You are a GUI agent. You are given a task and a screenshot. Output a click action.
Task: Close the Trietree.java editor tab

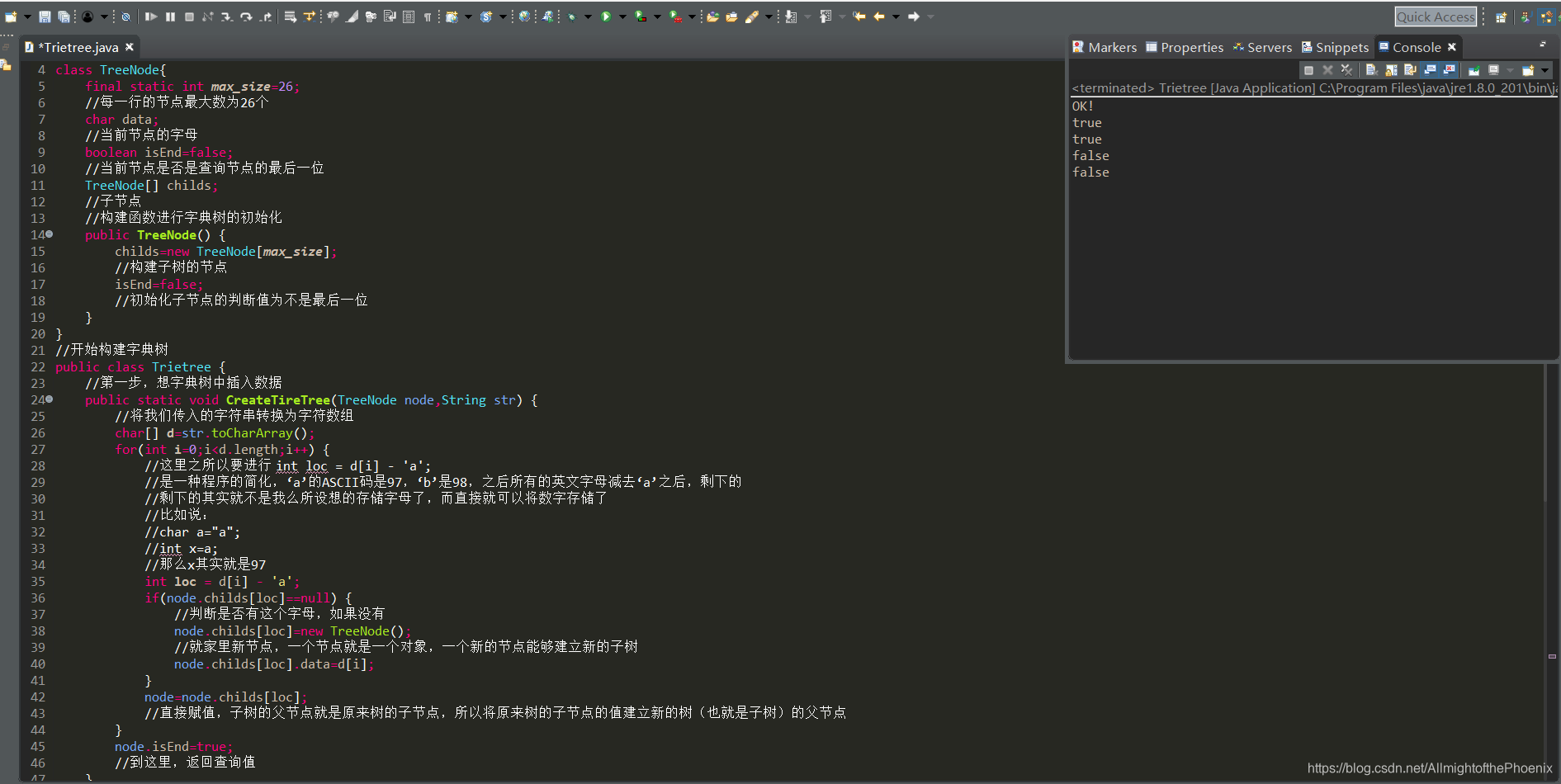(130, 47)
